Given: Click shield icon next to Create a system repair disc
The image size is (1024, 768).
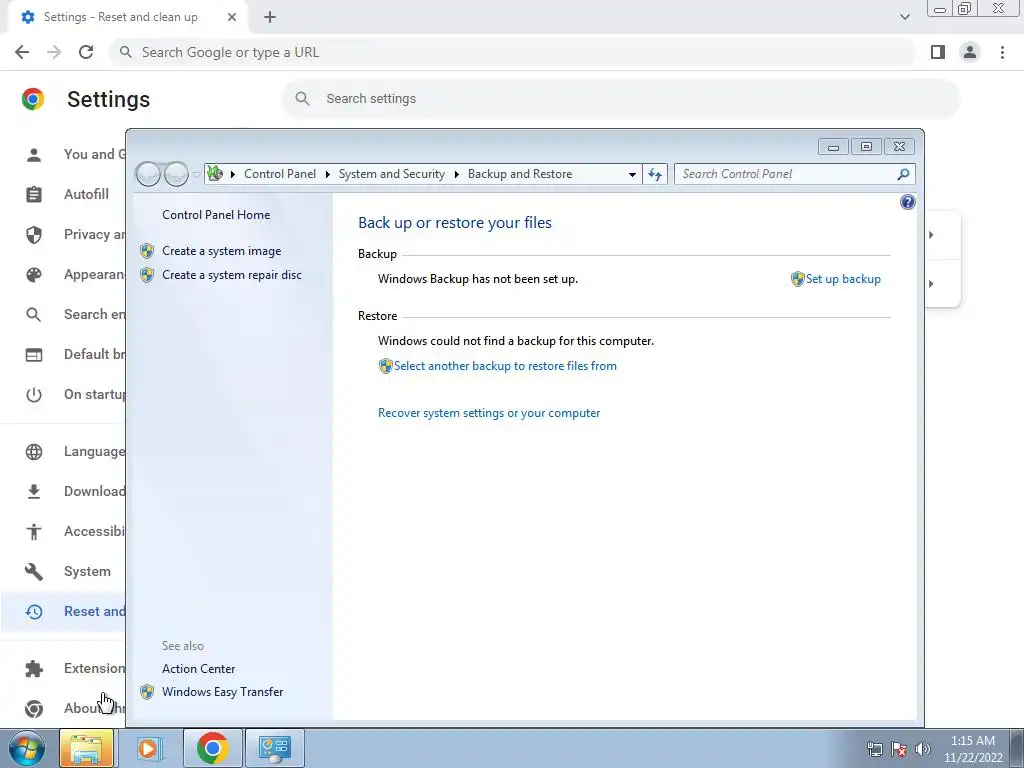Looking at the screenshot, I should [x=147, y=275].
